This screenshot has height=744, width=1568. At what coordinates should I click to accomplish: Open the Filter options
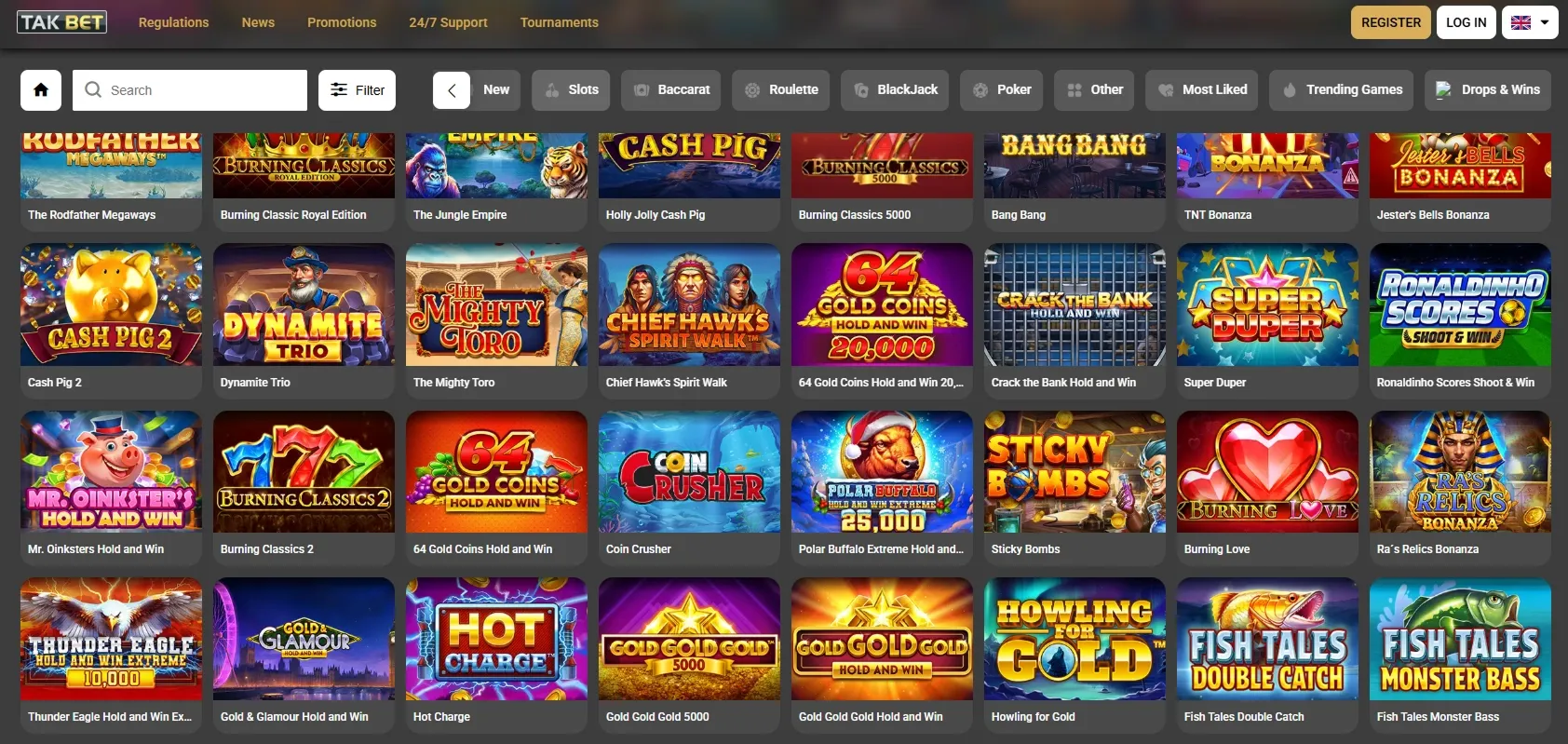(357, 90)
